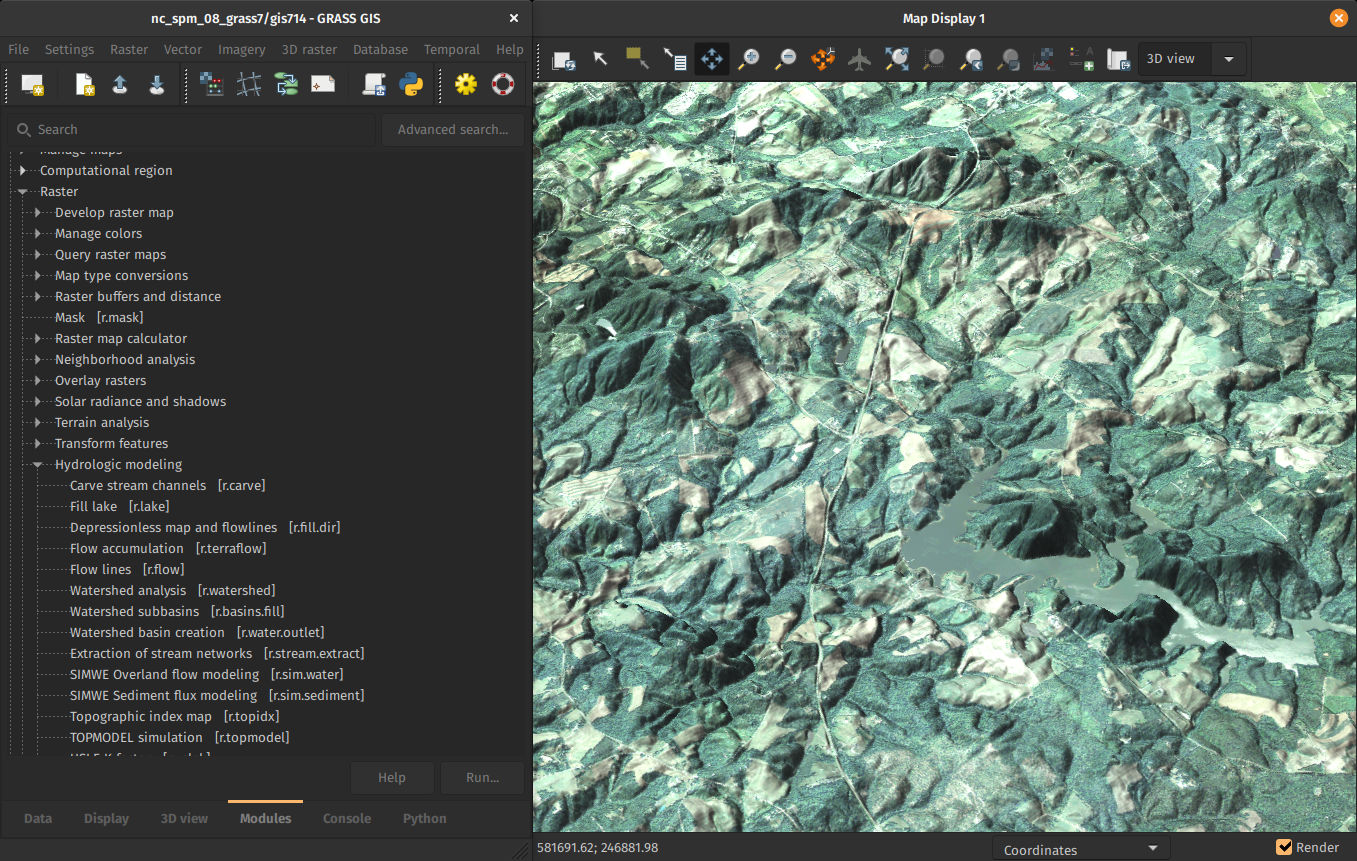Render the map in Map Display
The width and height of the screenshot is (1357, 861).
[563, 60]
